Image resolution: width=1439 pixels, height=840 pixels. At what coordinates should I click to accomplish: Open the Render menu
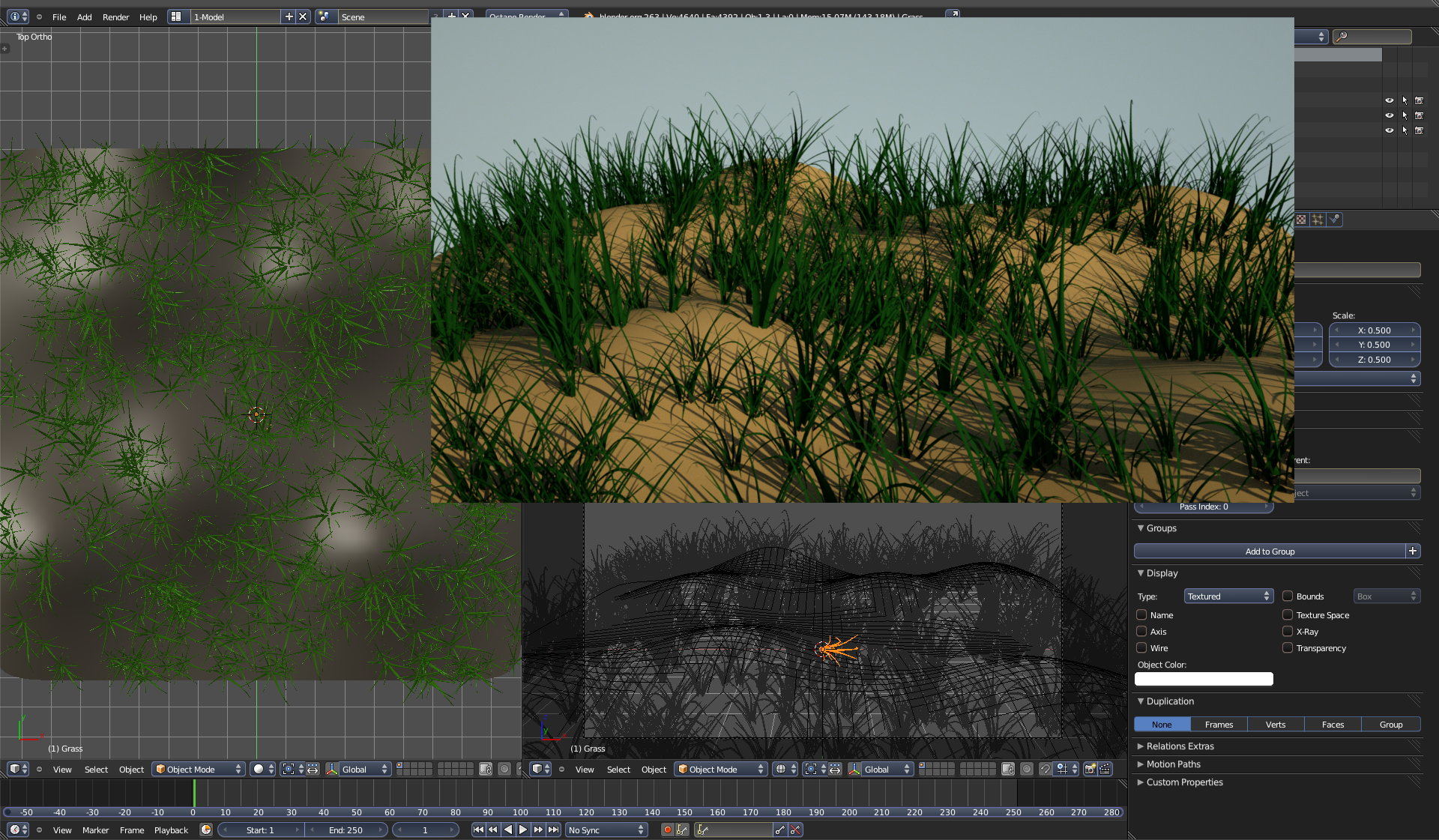click(x=115, y=16)
